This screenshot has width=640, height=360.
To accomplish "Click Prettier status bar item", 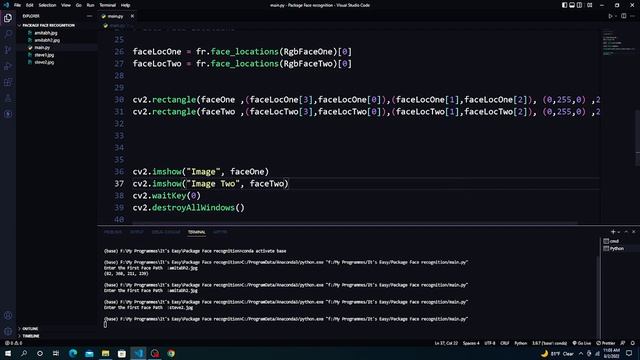I will pyautogui.click(x=606, y=343).
